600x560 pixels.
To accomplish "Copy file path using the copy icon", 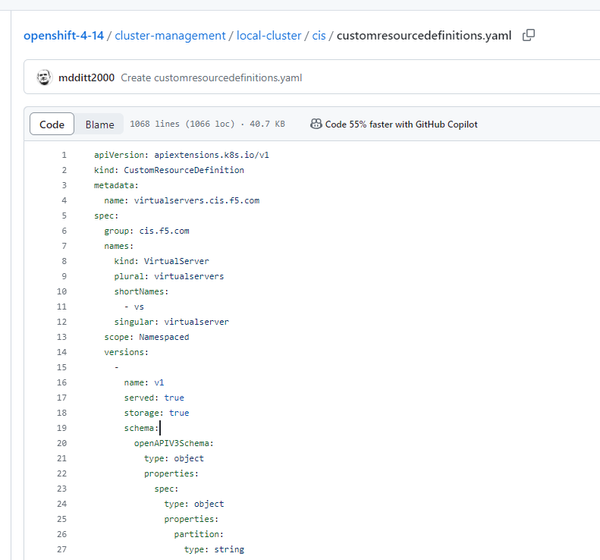I will 529,36.
